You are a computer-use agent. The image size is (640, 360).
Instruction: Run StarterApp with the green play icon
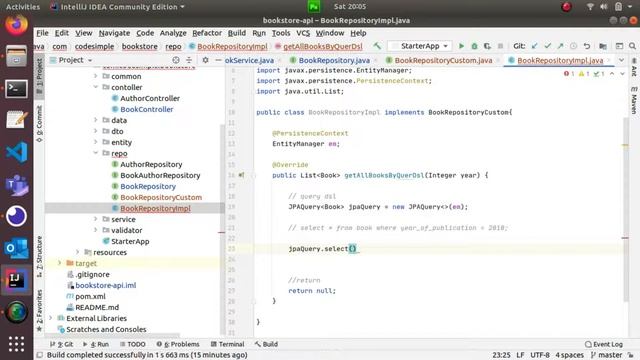(x=461, y=46)
